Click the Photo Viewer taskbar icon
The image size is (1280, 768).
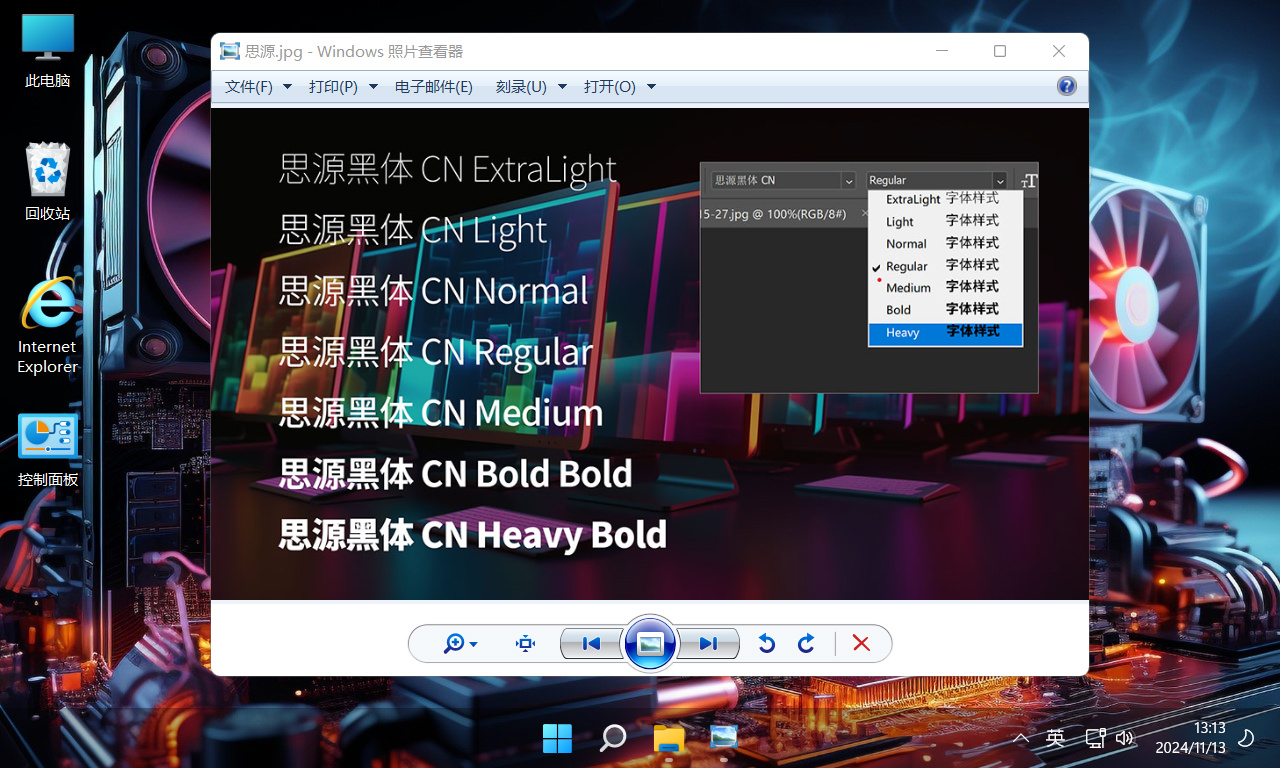point(723,738)
